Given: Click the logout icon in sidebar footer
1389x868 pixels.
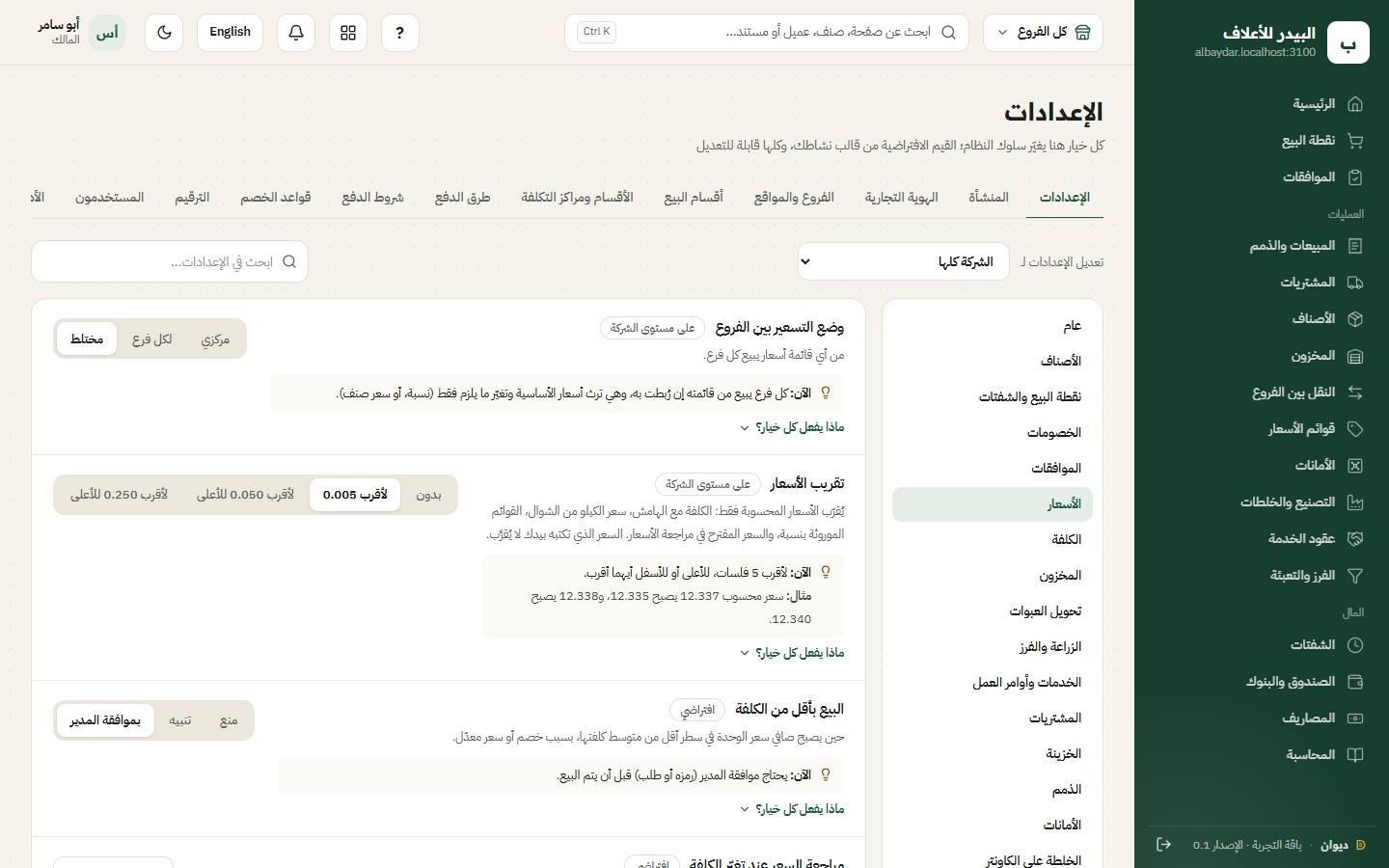Looking at the screenshot, I should [1163, 845].
